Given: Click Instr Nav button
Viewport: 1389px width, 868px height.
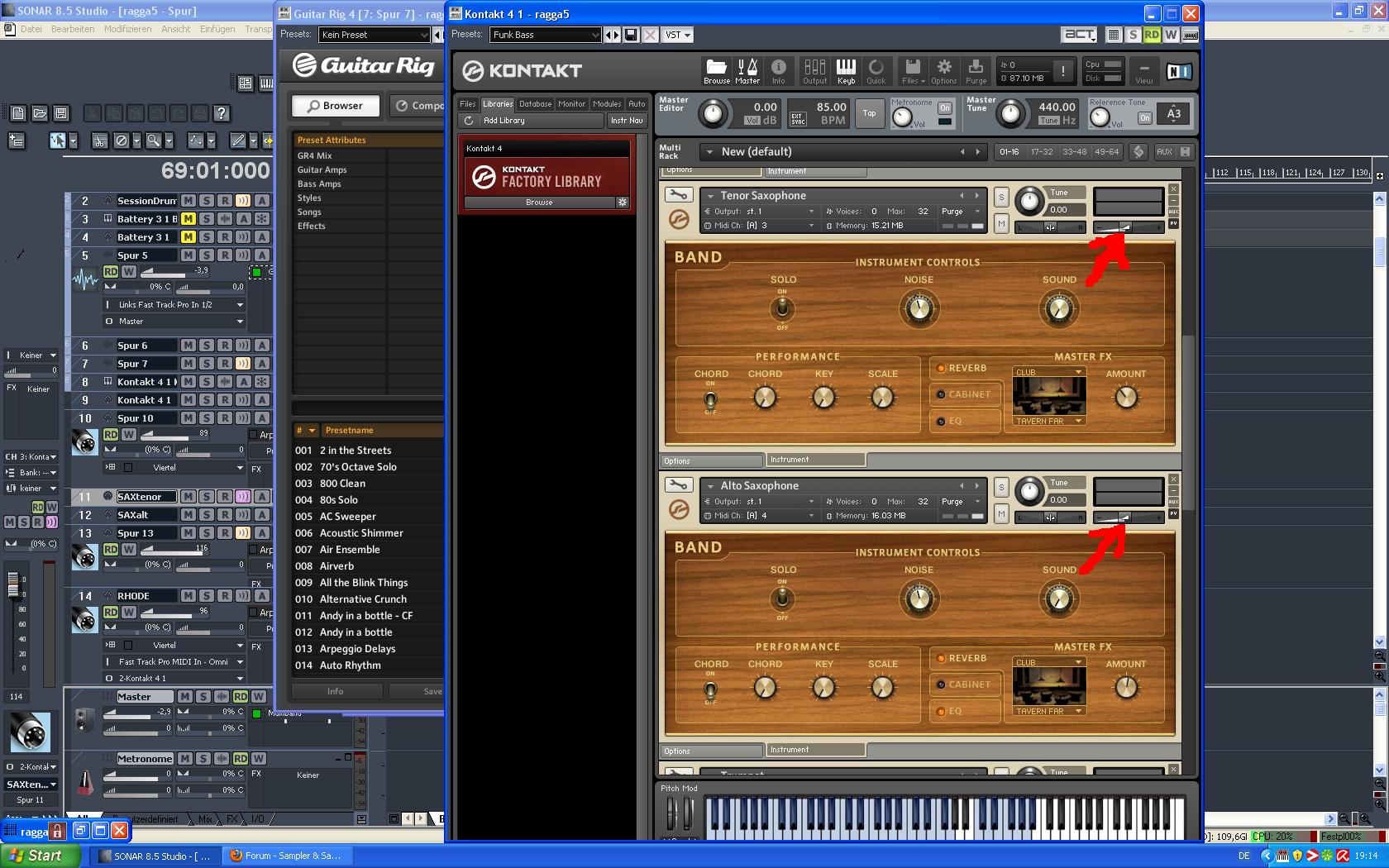Looking at the screenshot, I should point(627,121).
